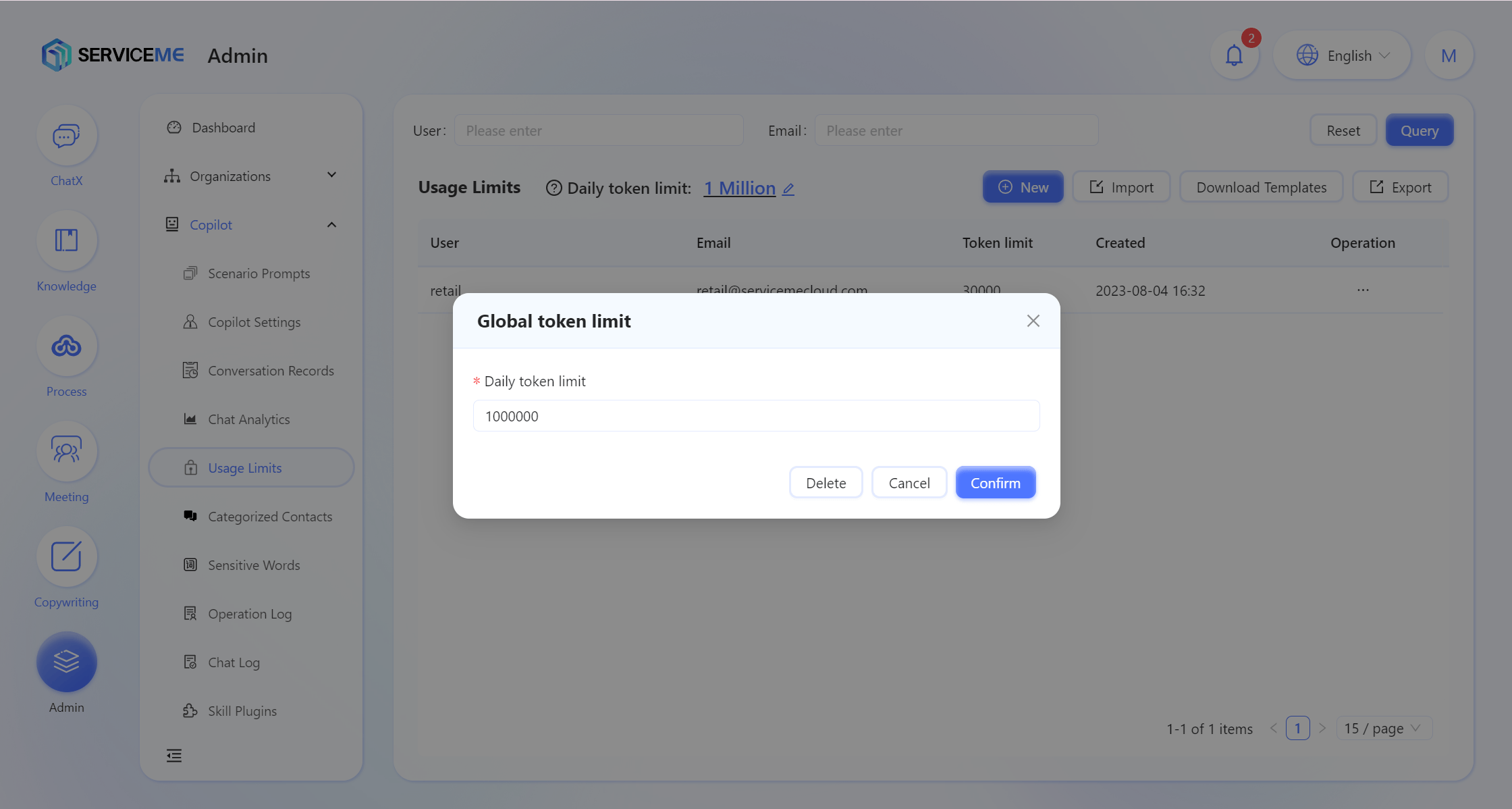Viewport: 1512px width, 809px height.
Task: Open the ChatX sidebar icon
Action: pyautogui.click(x=66, y=136)
